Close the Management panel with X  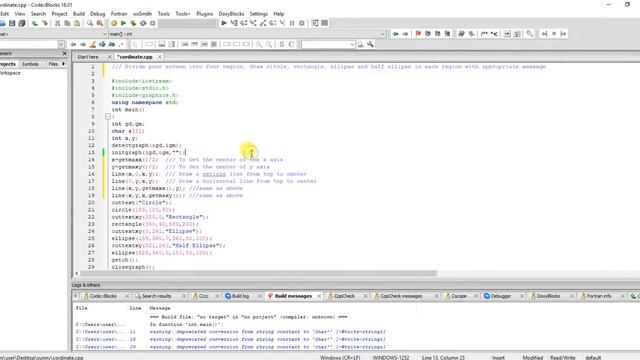click(x=64, y=53)
